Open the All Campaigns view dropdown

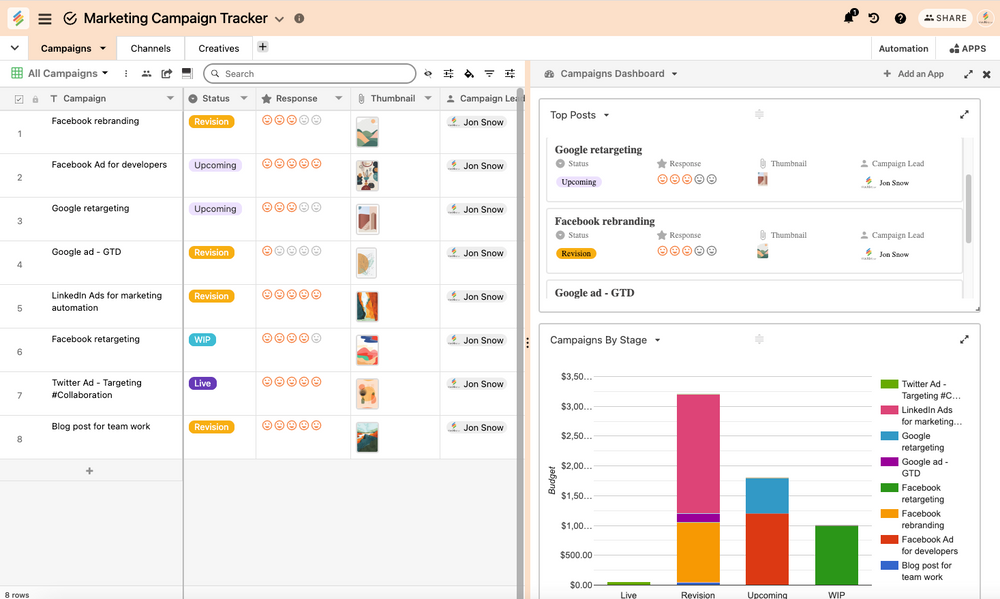click(x=68, y=74)
